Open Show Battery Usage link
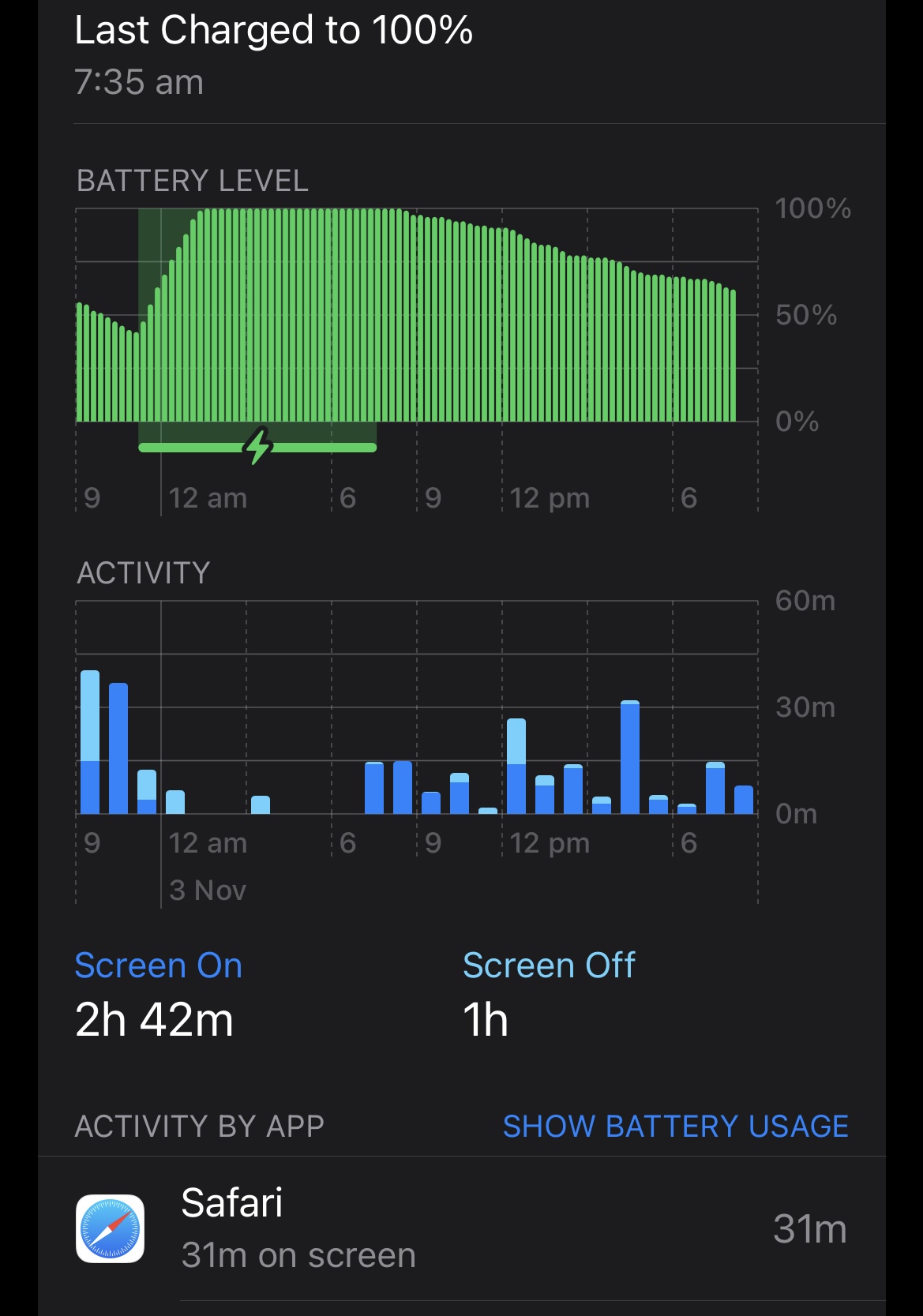Viewport: 923px width, 1316px height. 676,1126
